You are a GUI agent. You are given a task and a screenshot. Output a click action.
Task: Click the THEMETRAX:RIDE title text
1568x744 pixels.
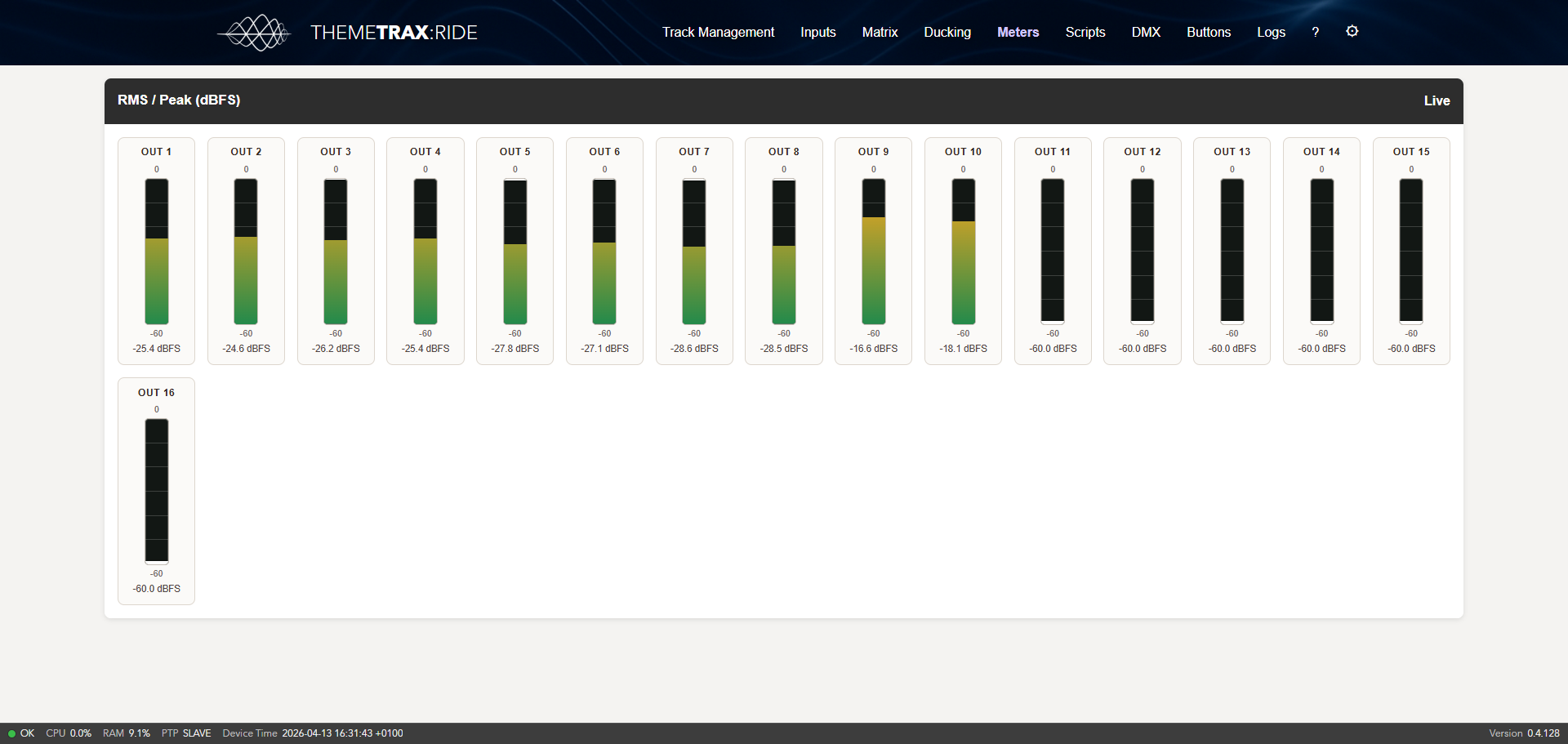point(394,33)
